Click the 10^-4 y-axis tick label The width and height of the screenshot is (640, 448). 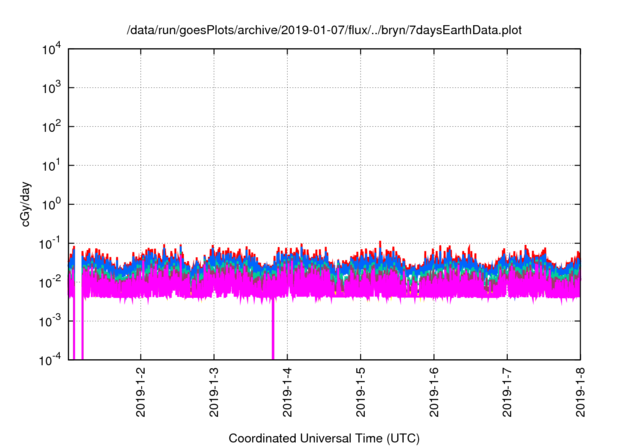coord(51,360)
